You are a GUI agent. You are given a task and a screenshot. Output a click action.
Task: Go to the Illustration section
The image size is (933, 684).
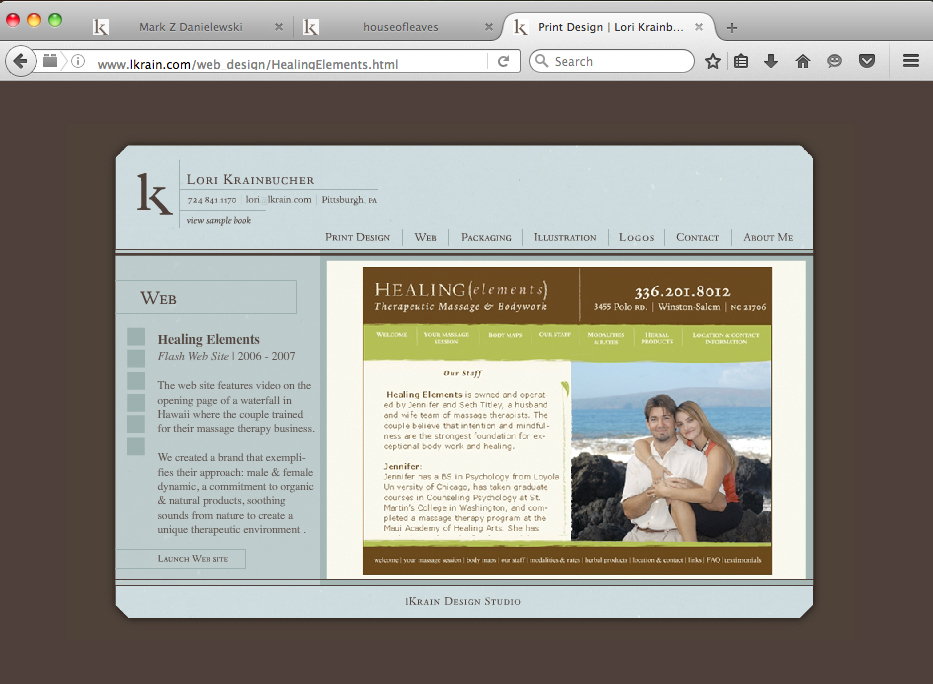point(565,237)
